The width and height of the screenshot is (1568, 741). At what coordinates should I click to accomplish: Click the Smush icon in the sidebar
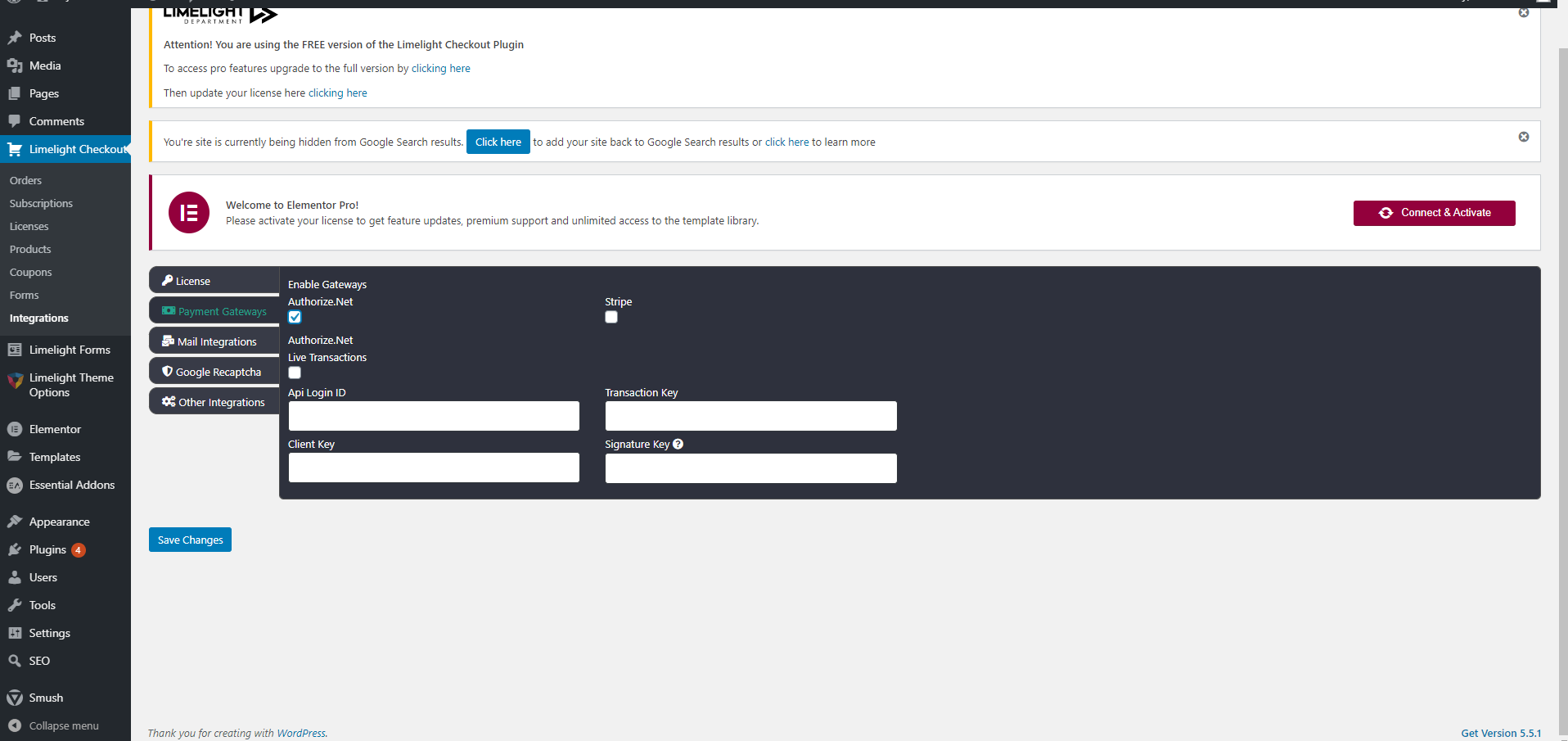(x=15, y=698)
